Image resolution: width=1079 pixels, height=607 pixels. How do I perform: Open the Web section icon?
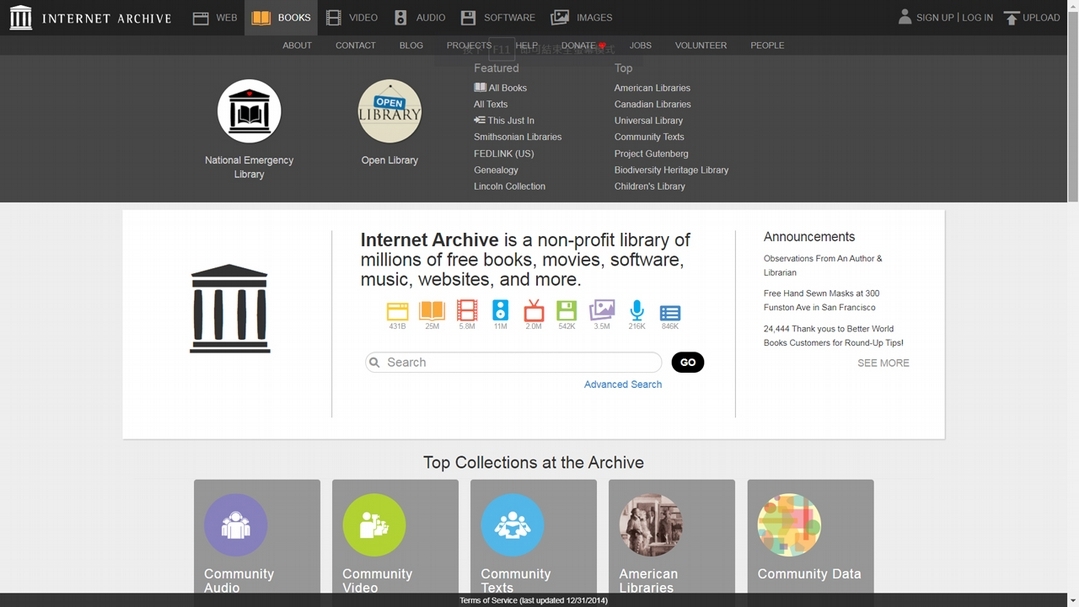(200, 18)
